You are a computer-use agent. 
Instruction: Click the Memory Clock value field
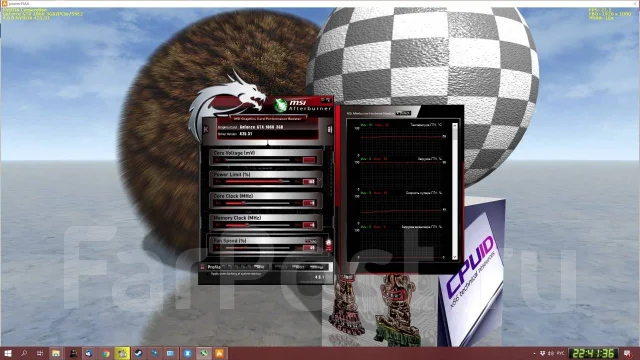pos(309,225)
